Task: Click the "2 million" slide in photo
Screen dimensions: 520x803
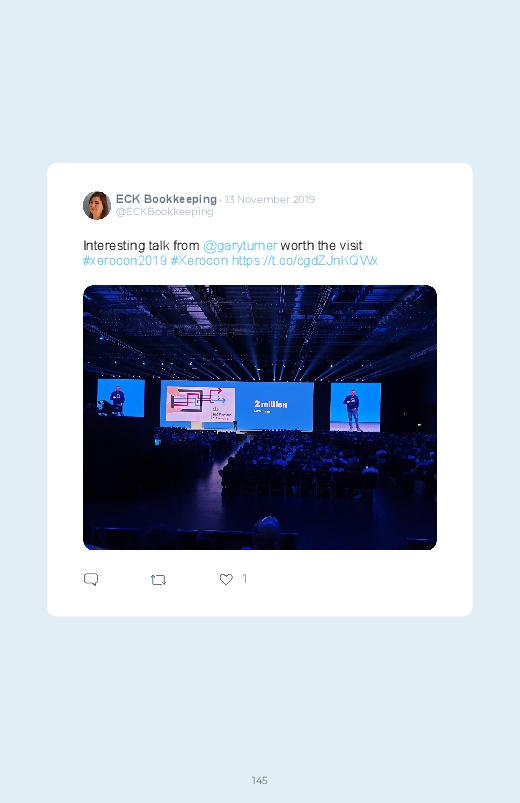Action: pos(271,405)
